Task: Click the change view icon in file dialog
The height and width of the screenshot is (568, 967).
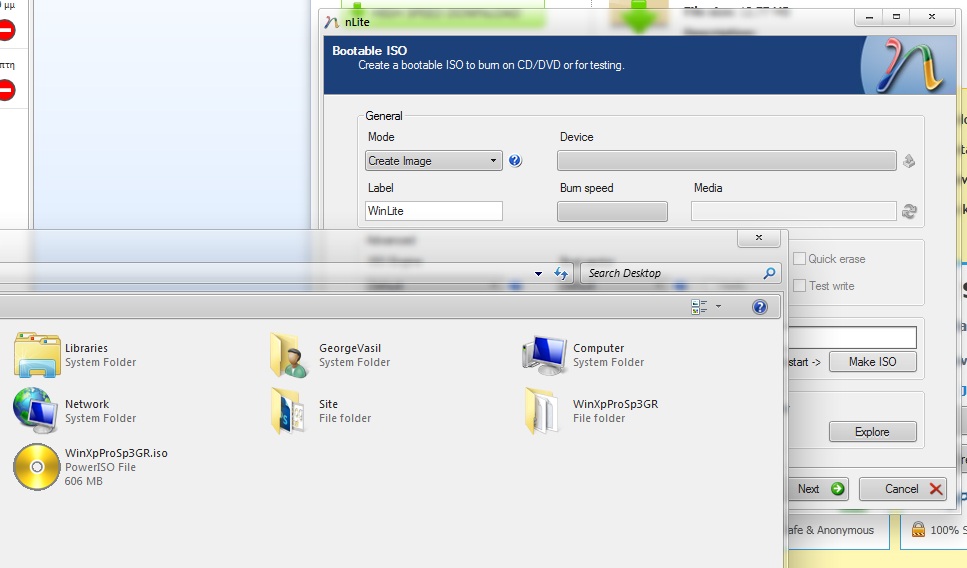Action: pos(699,307)
